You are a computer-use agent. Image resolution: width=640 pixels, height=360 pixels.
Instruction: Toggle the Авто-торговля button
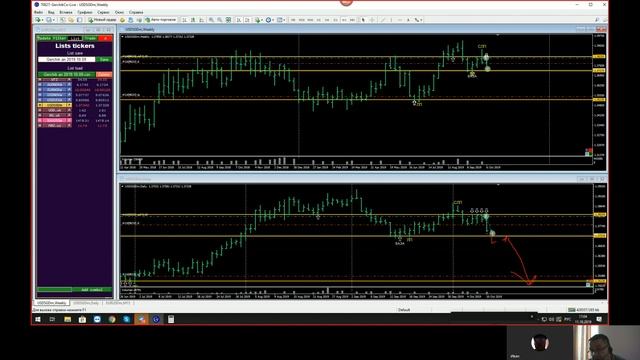[161, 20]
